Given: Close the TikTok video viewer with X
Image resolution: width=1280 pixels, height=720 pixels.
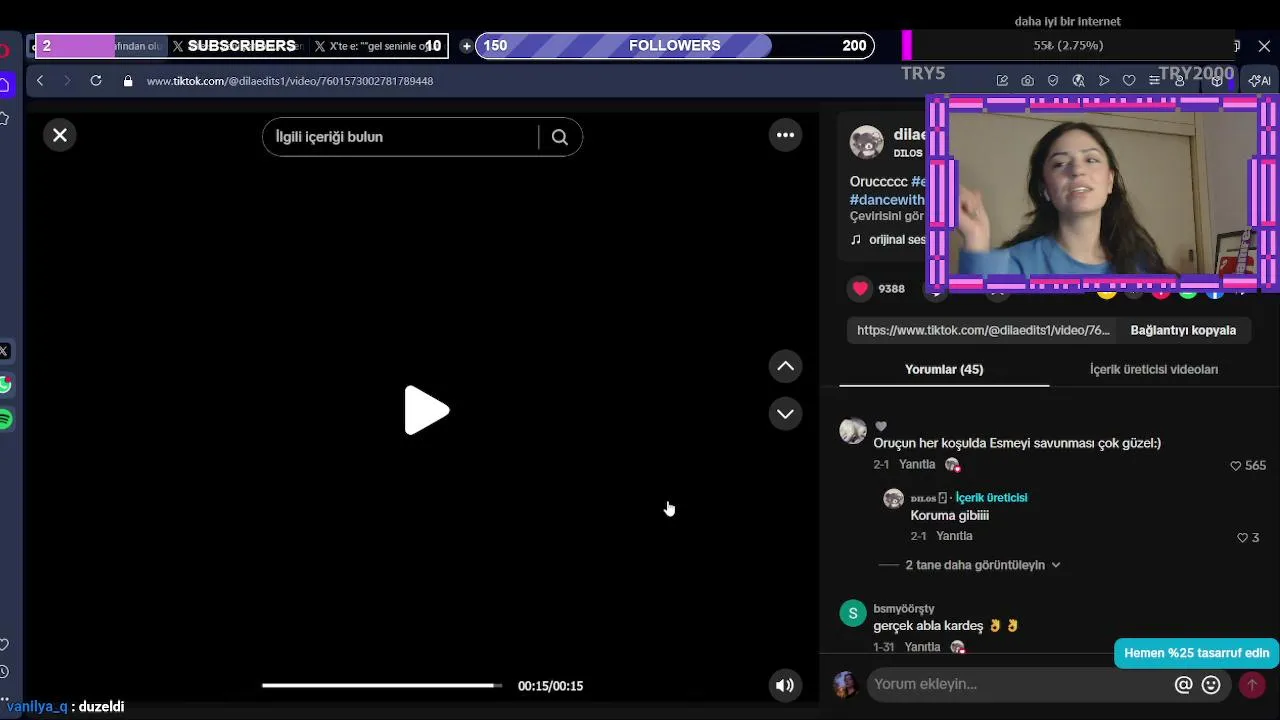Looking at the screenshot, I should (x=60, y=135).
